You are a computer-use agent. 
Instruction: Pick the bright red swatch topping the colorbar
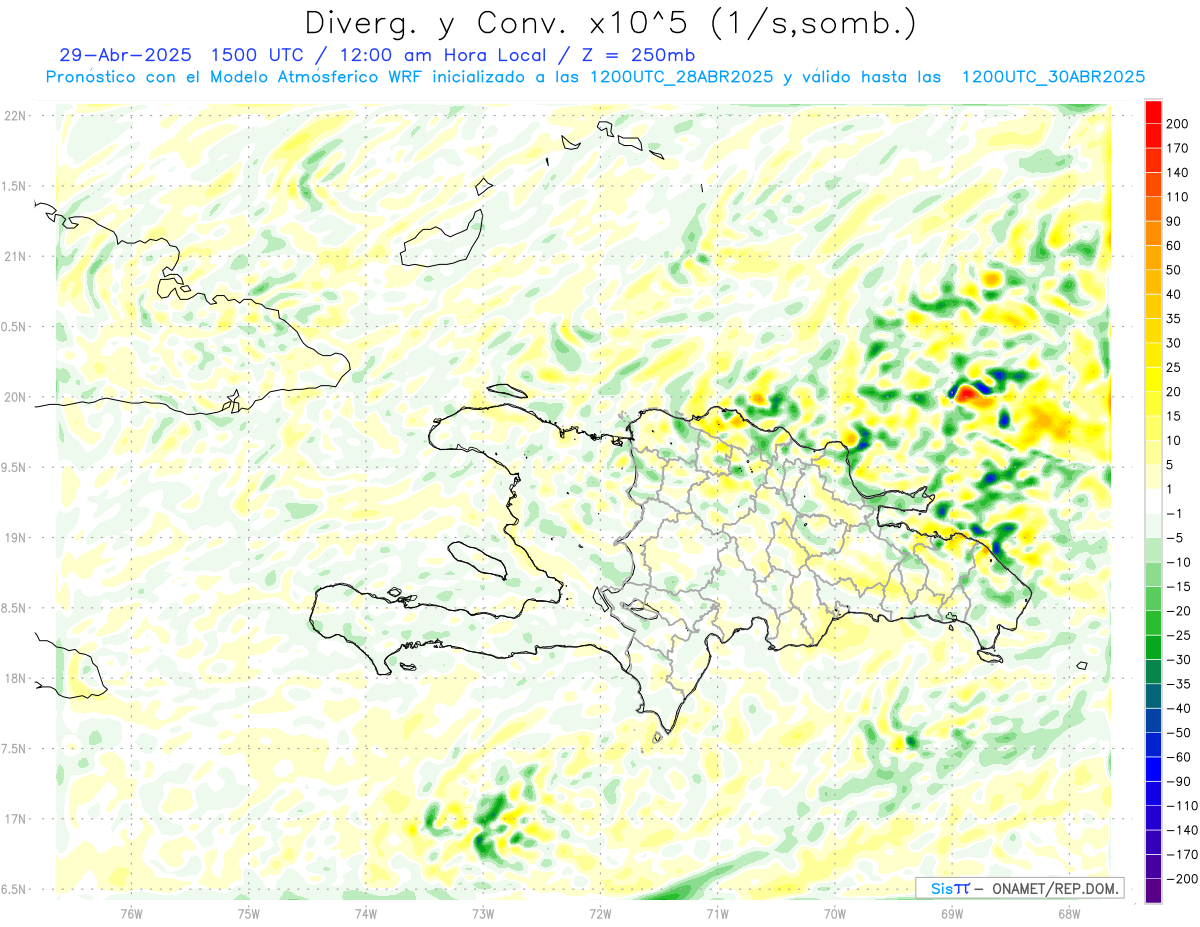coord(1153,112)
